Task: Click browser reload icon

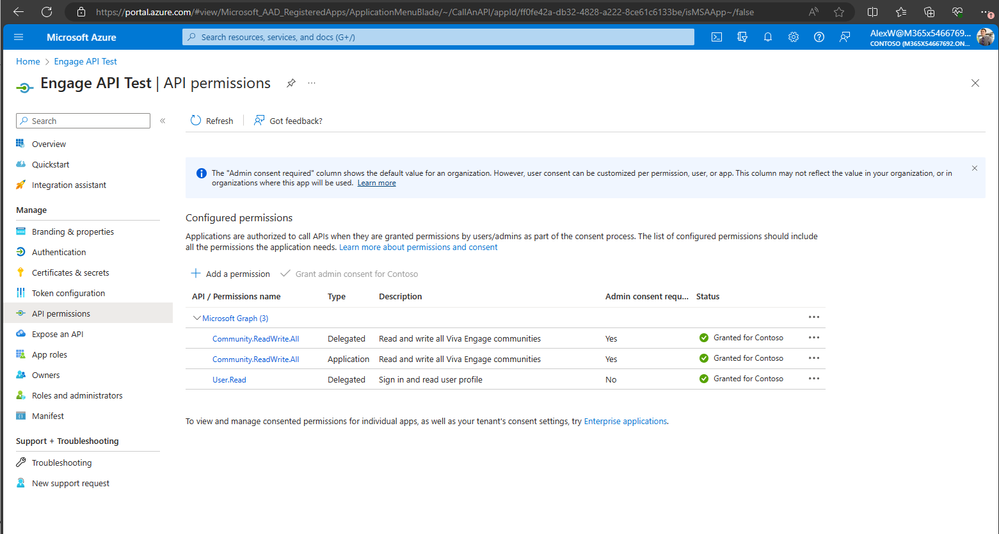Action: click(x=47, y=11)
